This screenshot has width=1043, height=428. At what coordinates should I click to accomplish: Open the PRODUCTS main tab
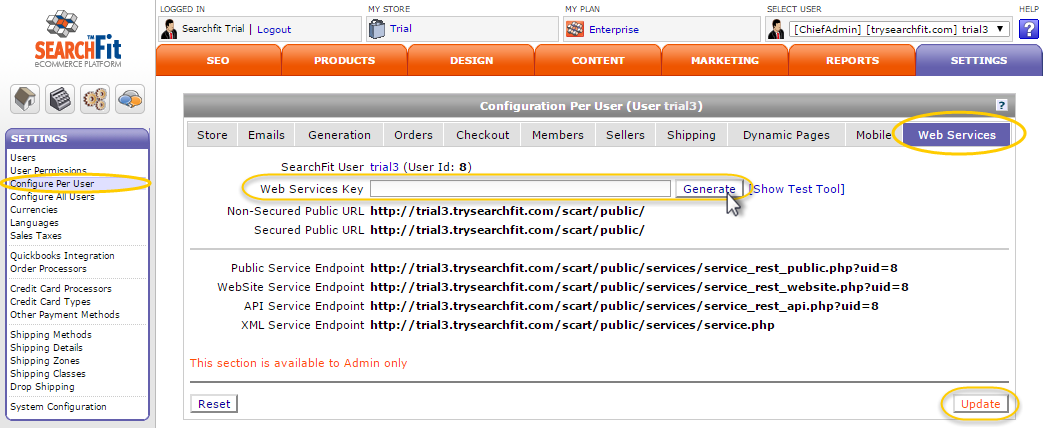[x=345, y=61]
